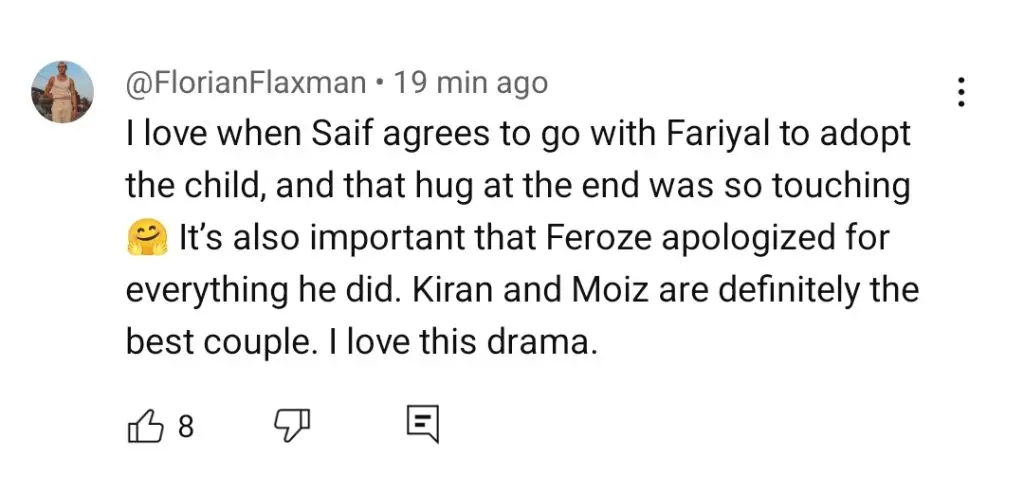Click the word "touching" in the comment
Screen dimensions: 1024x495
(x=841, y=188)
